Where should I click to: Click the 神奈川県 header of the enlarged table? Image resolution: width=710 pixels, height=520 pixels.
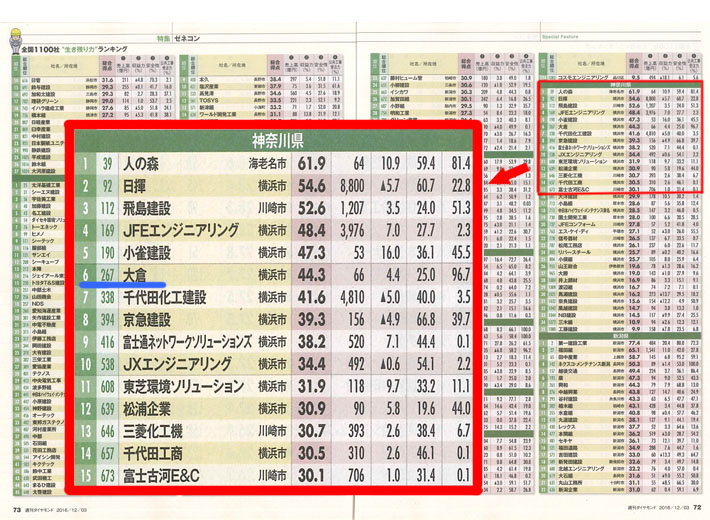pos(278,141)
